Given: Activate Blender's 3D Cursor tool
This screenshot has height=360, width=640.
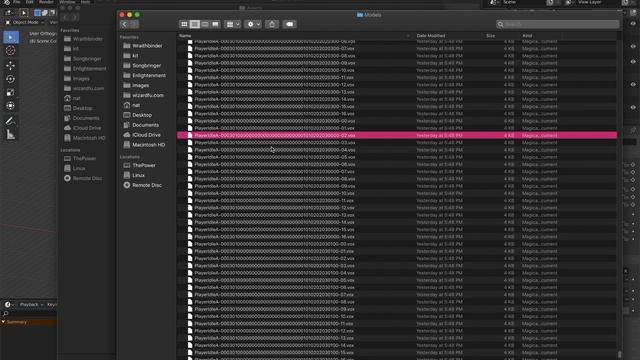Looking at the screenshot, I should click(x=11, y=51).
